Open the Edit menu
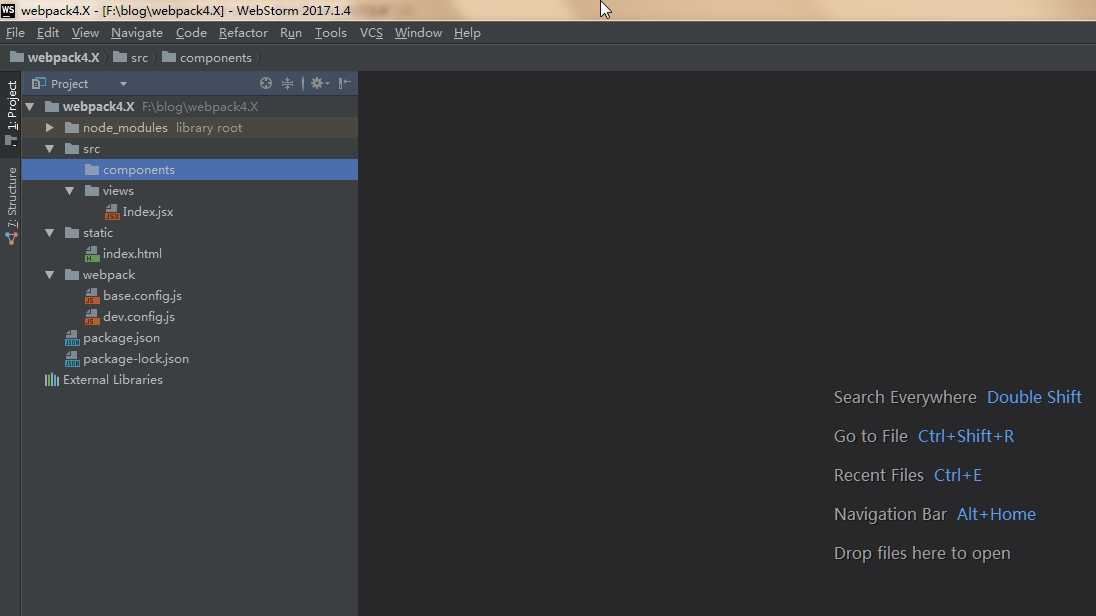This screenshot has height=616, width=1096. [x=48, y=33]
